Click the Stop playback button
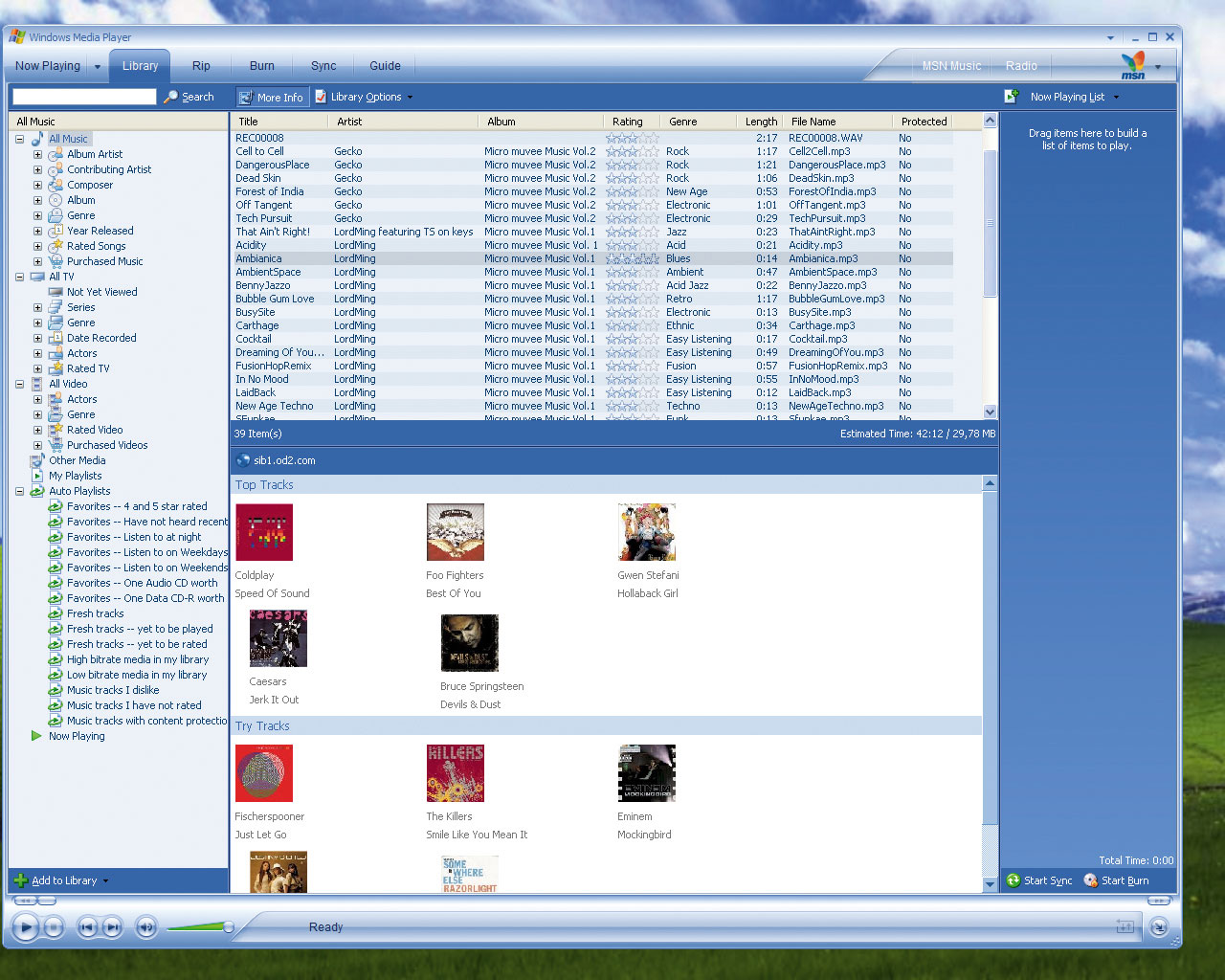Viewport: 1225px width, 980px height. point(55,926)
